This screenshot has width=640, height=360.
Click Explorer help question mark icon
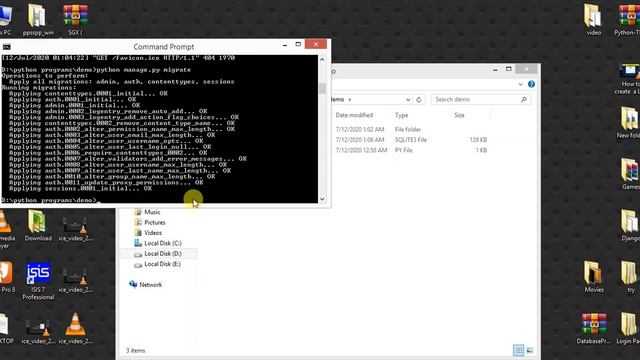531,84
